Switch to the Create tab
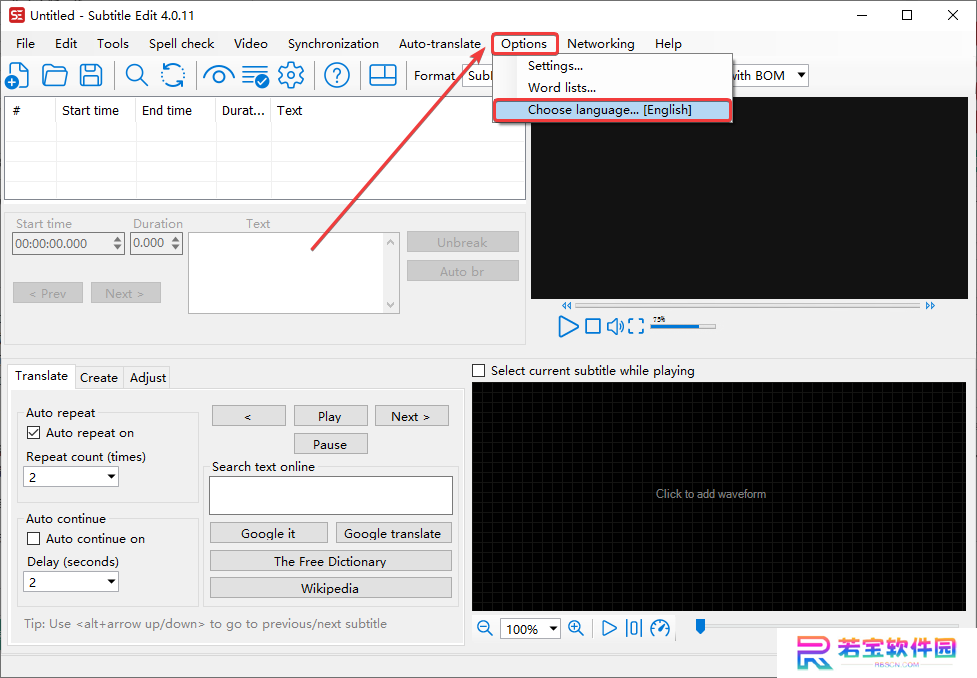 (99, 378)
